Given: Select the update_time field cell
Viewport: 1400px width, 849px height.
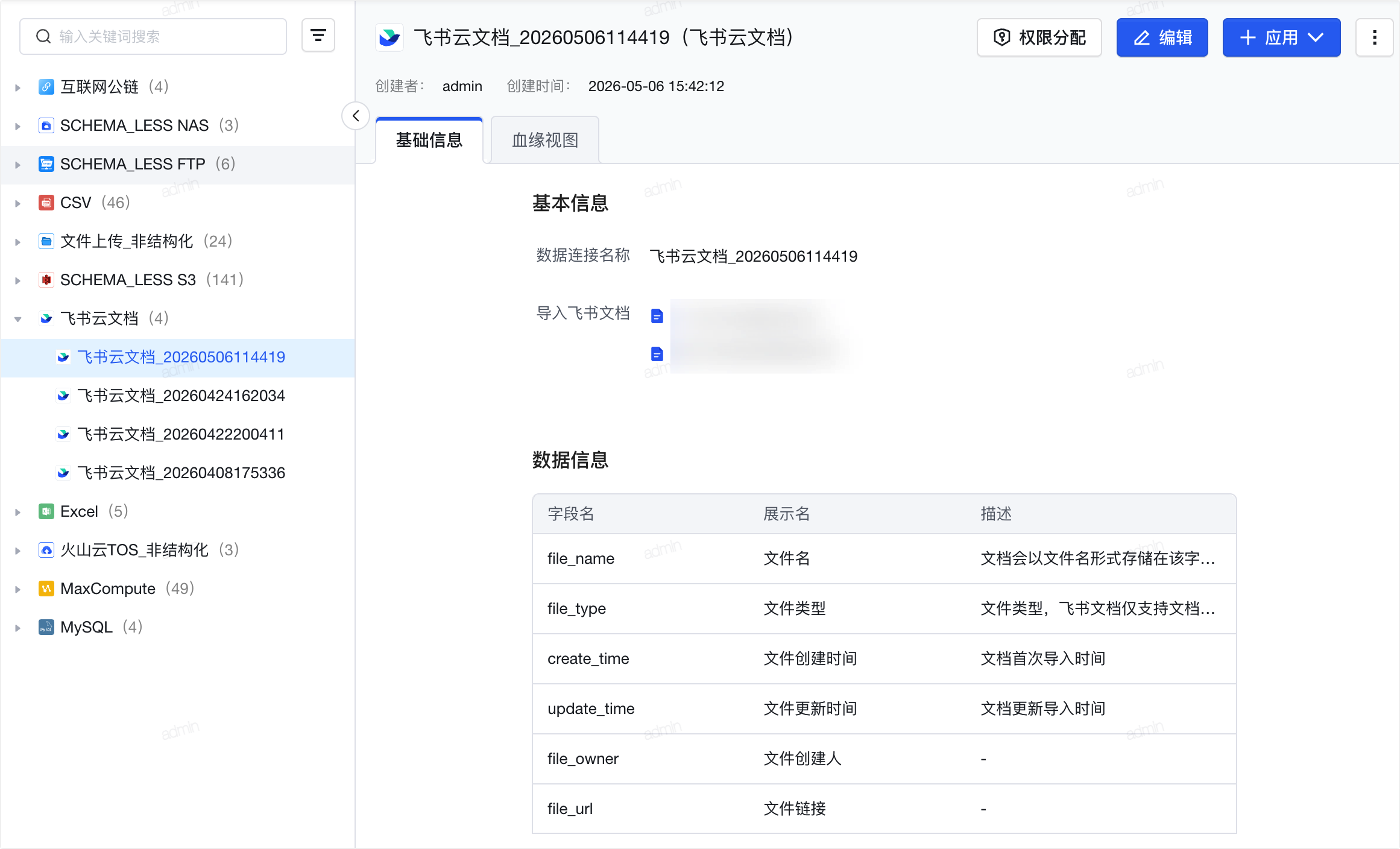Looking at the screenshot, I should [591, 709].
